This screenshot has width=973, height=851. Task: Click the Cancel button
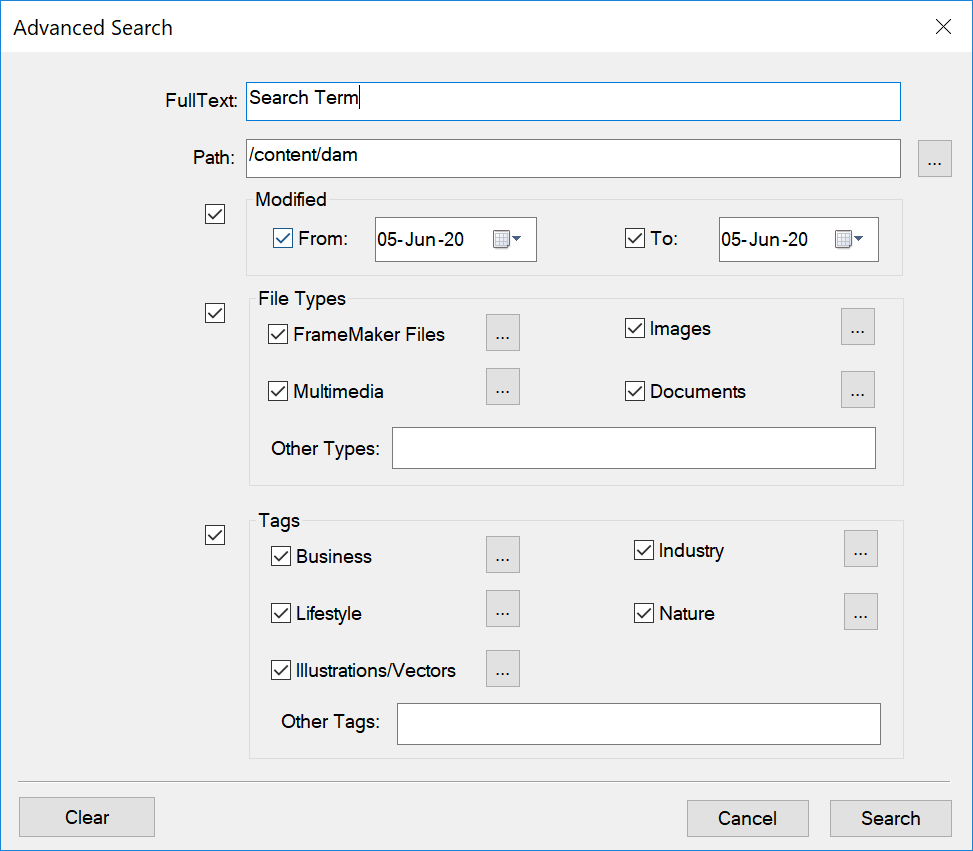pos(748,819)
